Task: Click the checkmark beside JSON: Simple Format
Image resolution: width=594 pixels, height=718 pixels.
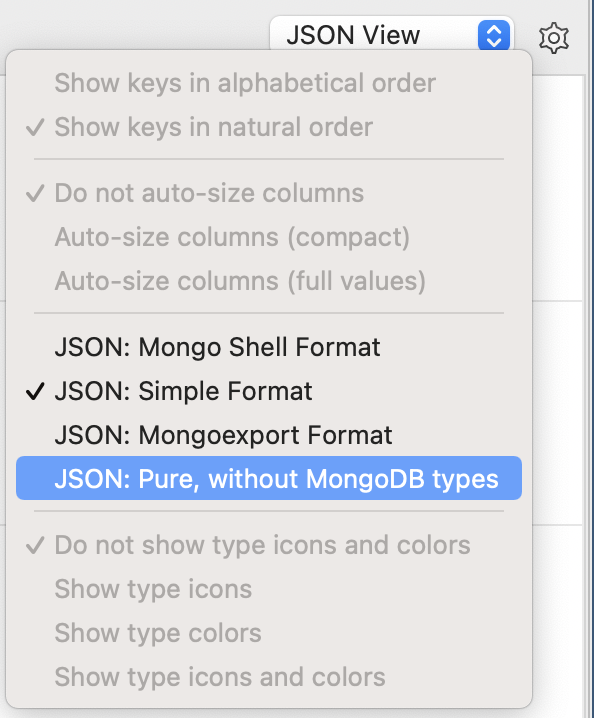Action: (35, 391)
